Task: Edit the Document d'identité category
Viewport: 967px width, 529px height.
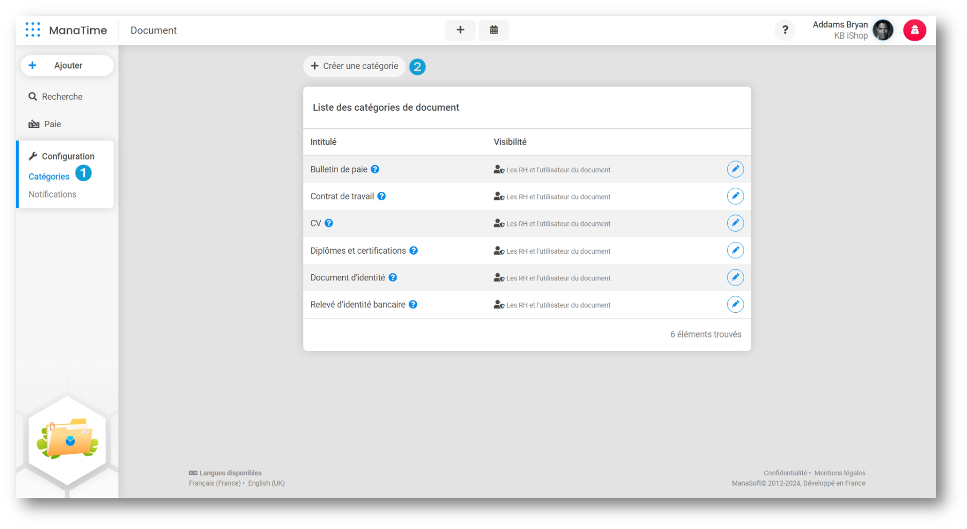Action: click(x=735, y=277)
